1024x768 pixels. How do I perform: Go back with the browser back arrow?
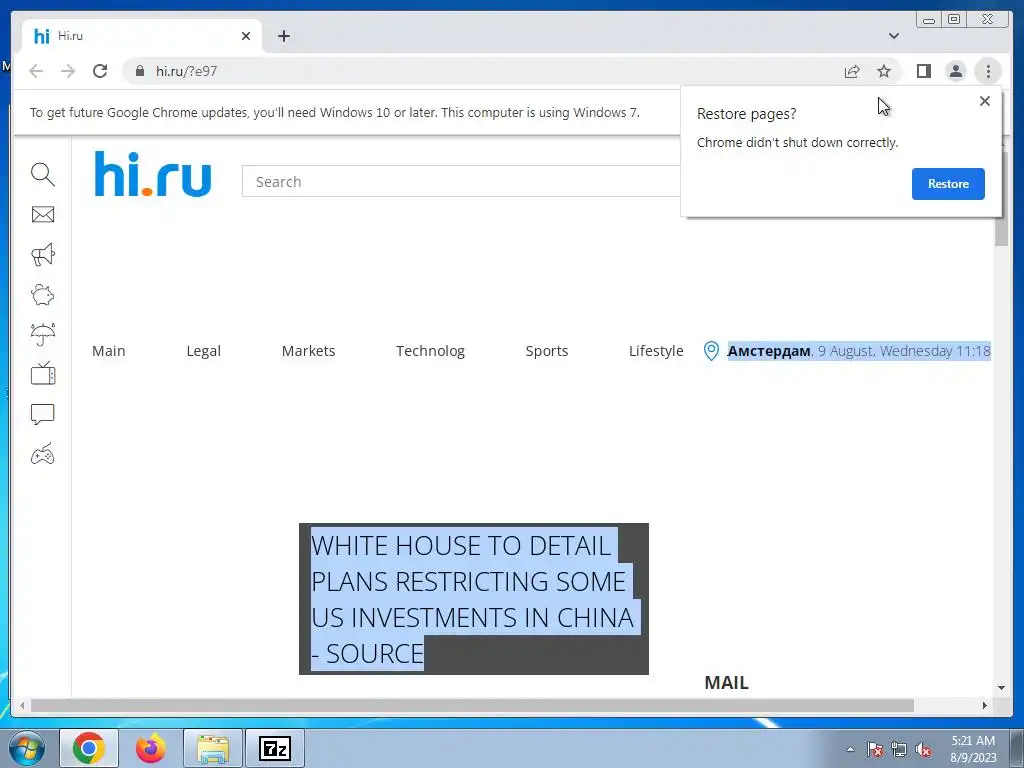pos(36,71)
